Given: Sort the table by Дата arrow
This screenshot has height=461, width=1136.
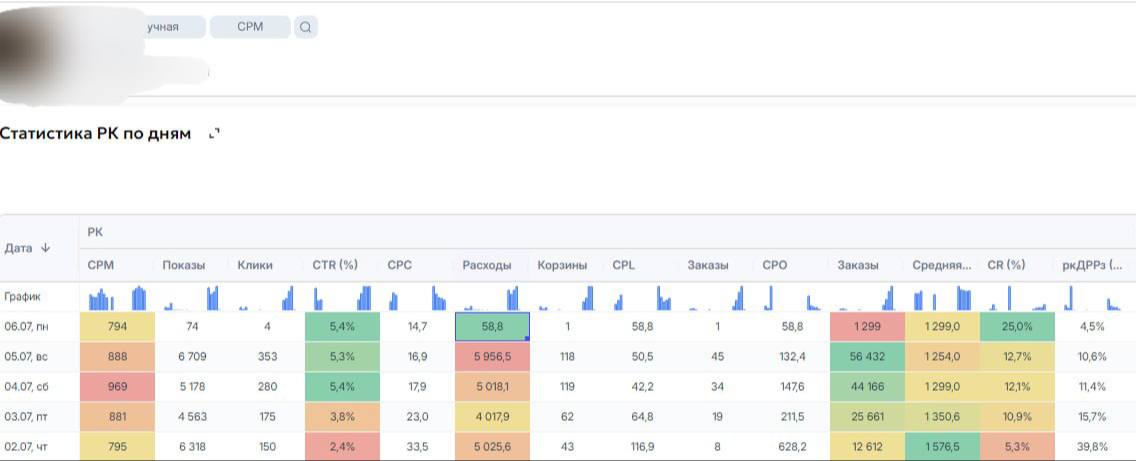Looking at the screenshot, I should point(45,248).
